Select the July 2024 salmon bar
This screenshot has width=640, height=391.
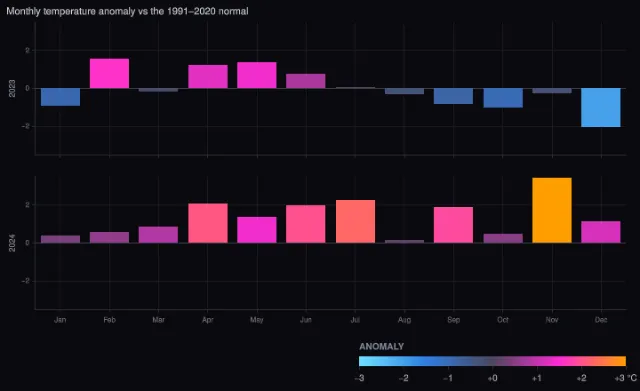pyautogui.click(x=356, y=222)
